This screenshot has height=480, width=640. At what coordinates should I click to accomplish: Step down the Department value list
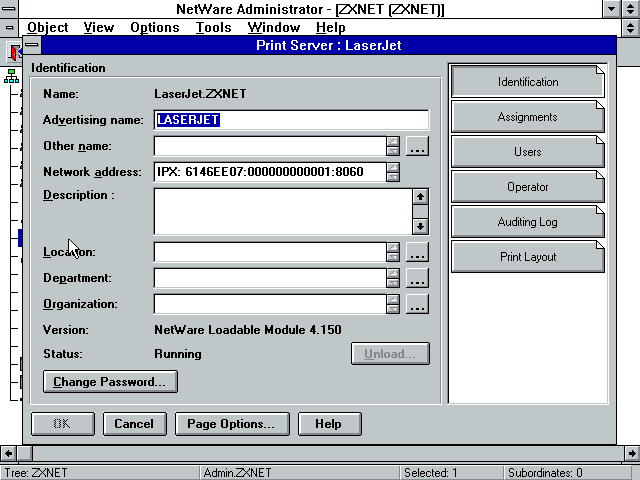click(393, 283)
